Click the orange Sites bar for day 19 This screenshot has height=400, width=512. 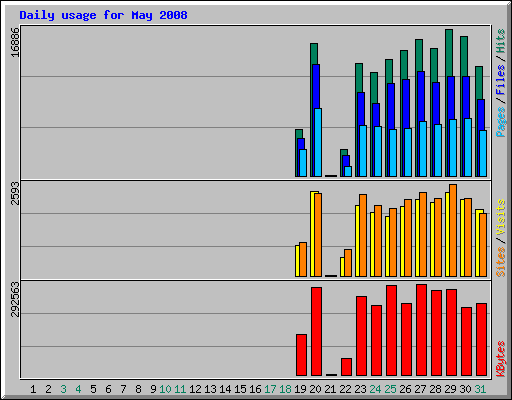303,259
